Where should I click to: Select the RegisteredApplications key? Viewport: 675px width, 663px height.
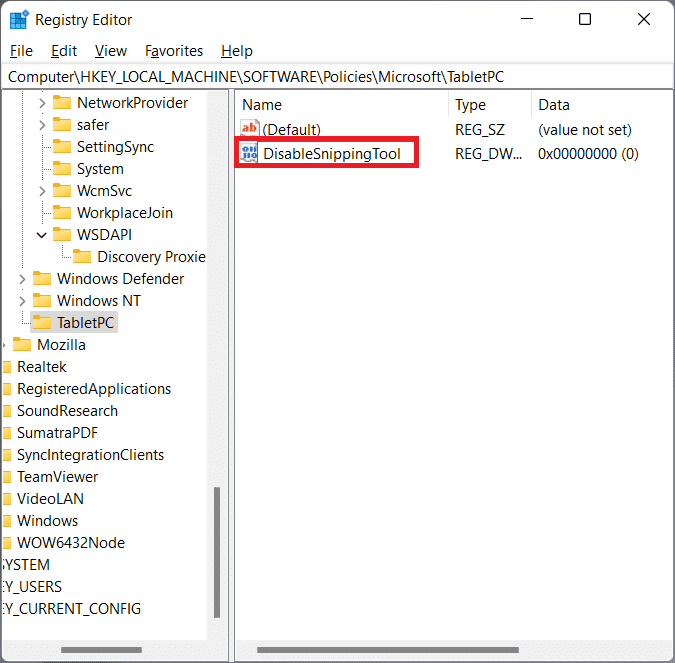pos(94,389)
